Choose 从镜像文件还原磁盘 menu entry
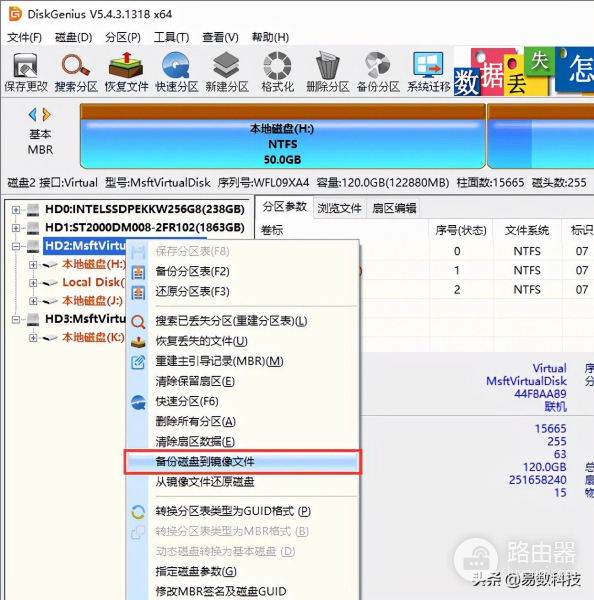The height and width of the screenshot is (600, 594). point(242,482)
